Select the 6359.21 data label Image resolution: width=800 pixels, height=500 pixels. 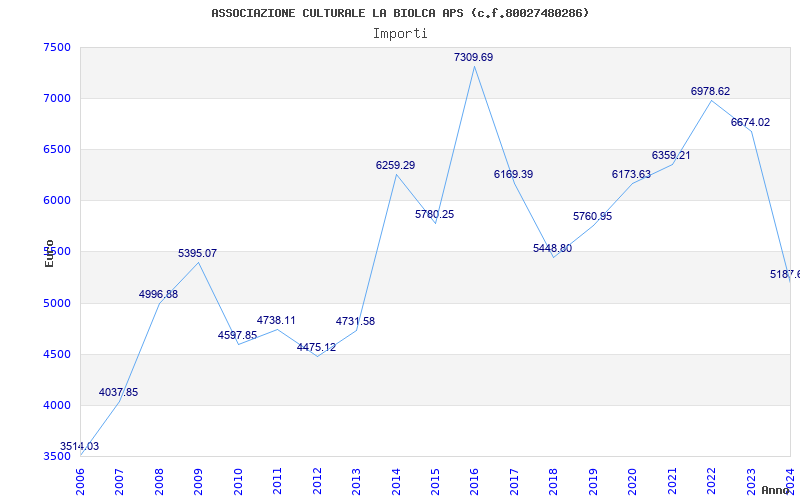pos(671,155)
